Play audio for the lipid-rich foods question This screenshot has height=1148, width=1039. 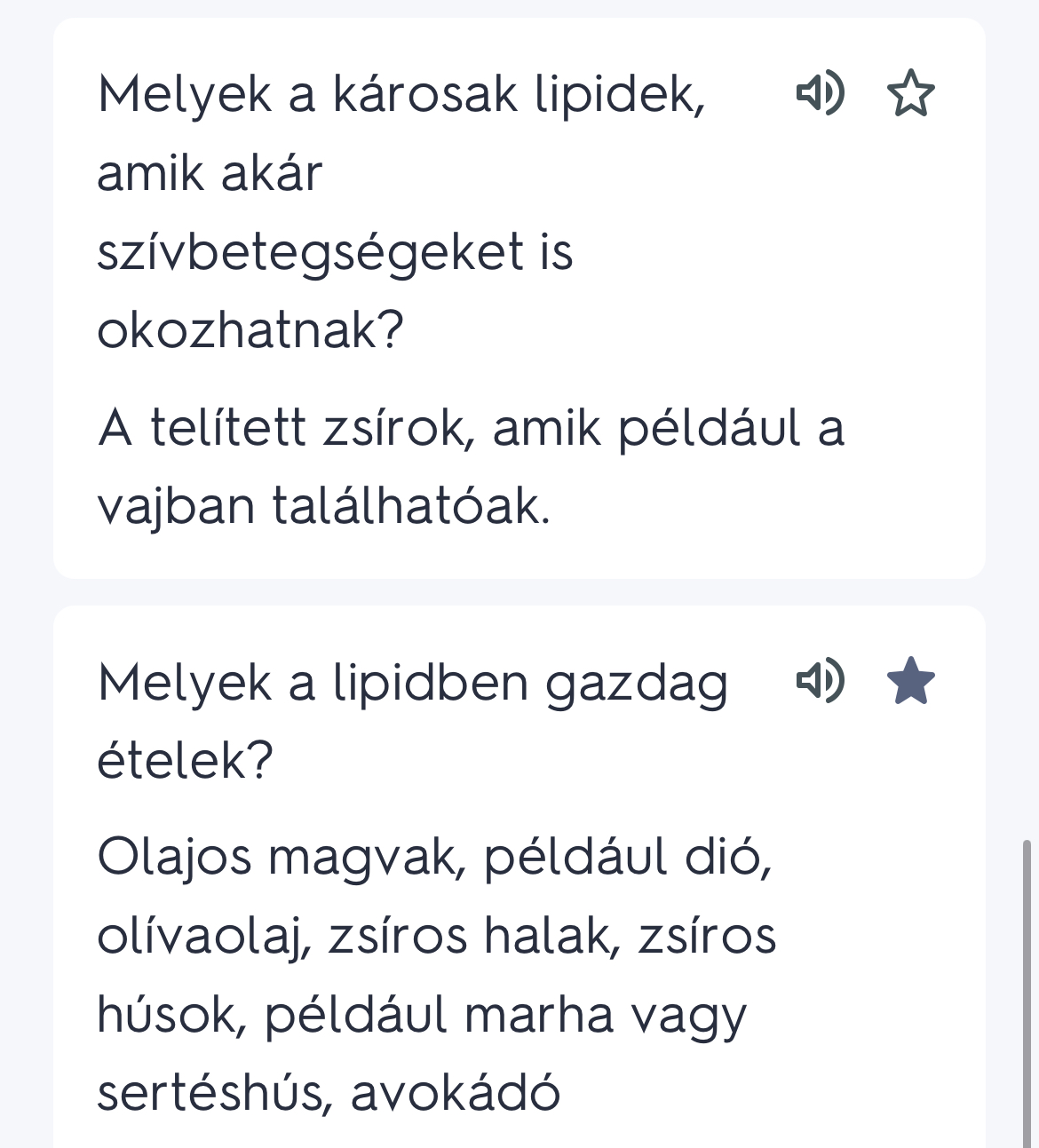click(820, 681)
